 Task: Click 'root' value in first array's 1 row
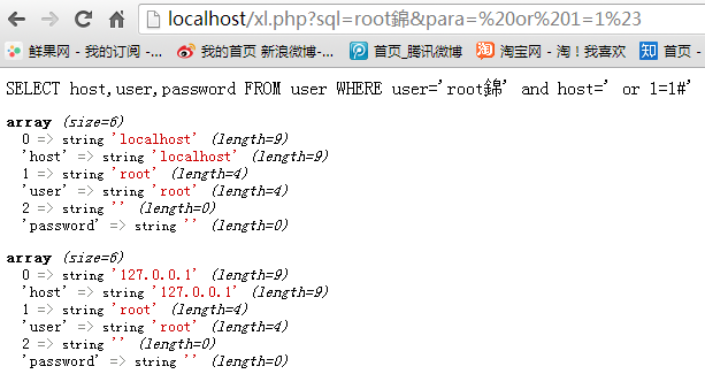(134, 174)
